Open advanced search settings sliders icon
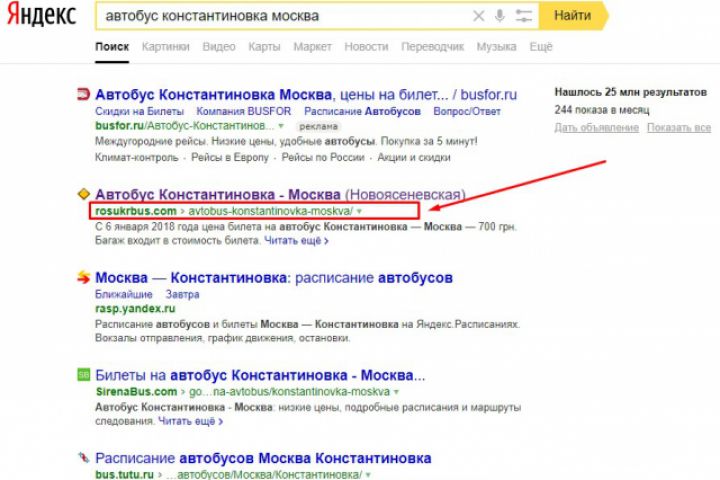The width and height of the screenshot is (720, 480). [x=523, y=16]
